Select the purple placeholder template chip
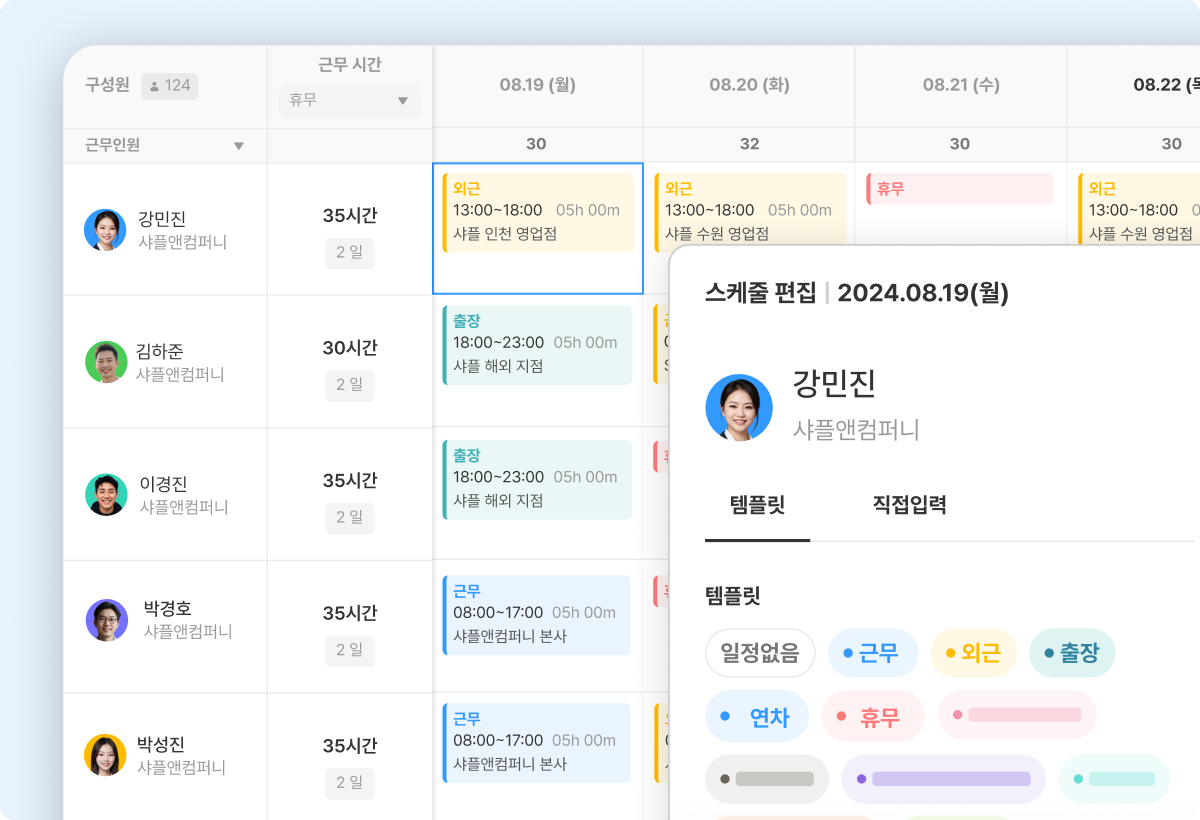 coord(943,779)
